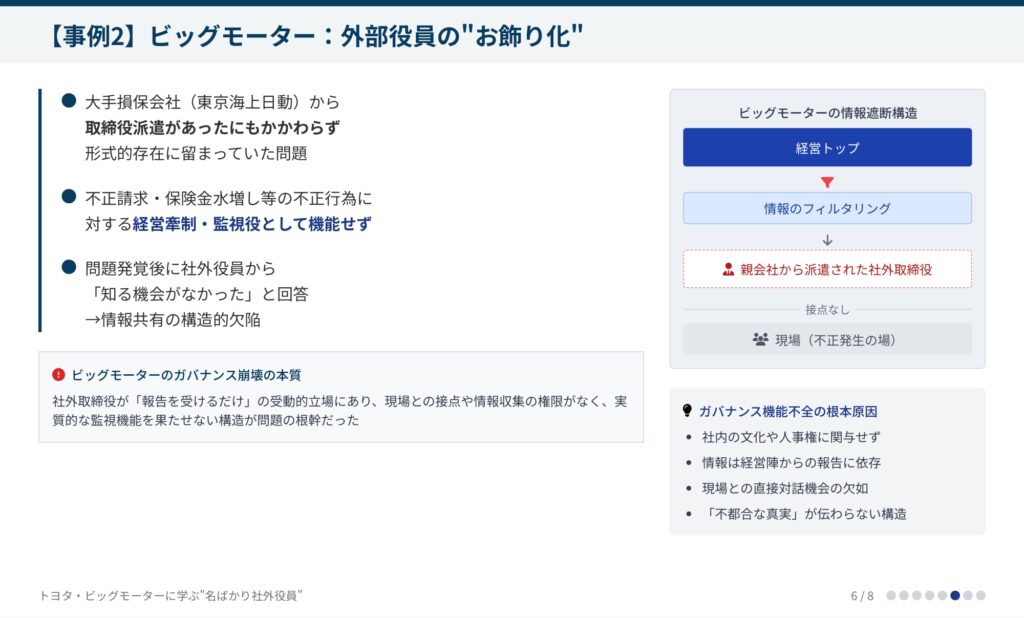Click the line 問題発覚後に社外役員から

tap(180, 268)
